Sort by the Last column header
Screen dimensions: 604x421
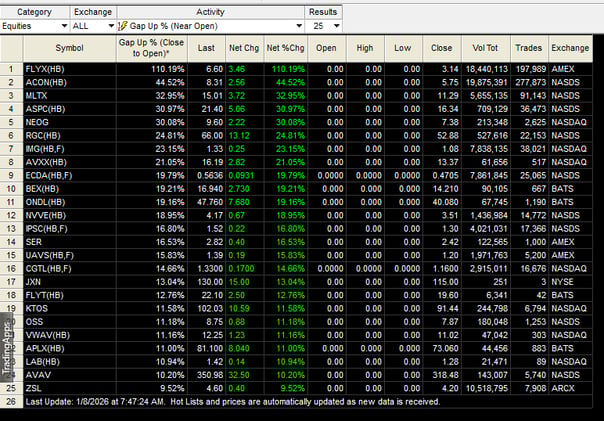206,48
